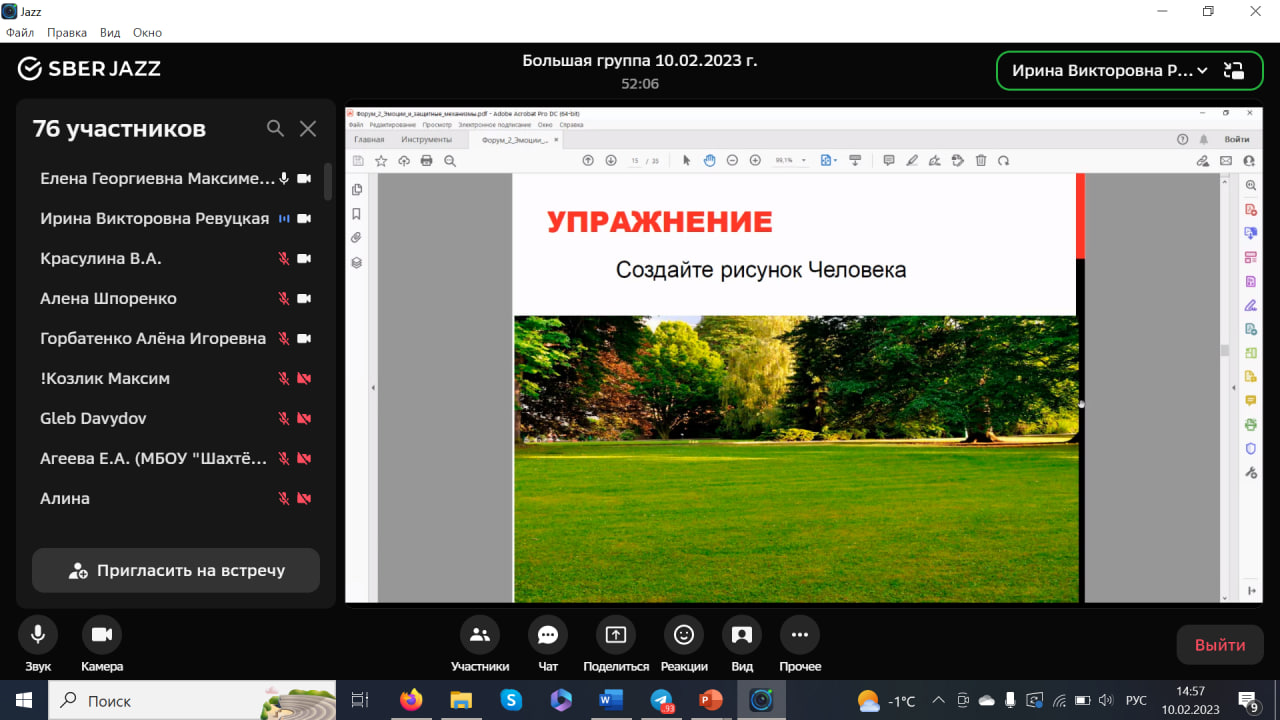The image size is (1280, 720).
Task: Click camera icon for Елена Георгиевна Максиме...
Action: coord(304,178)
